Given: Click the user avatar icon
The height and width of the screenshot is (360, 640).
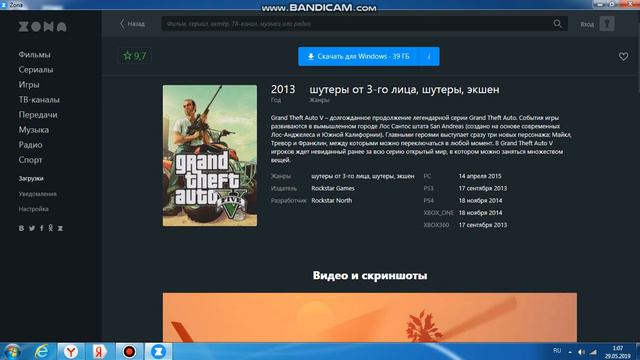Looking at the screenshot, I should point(607,24).
